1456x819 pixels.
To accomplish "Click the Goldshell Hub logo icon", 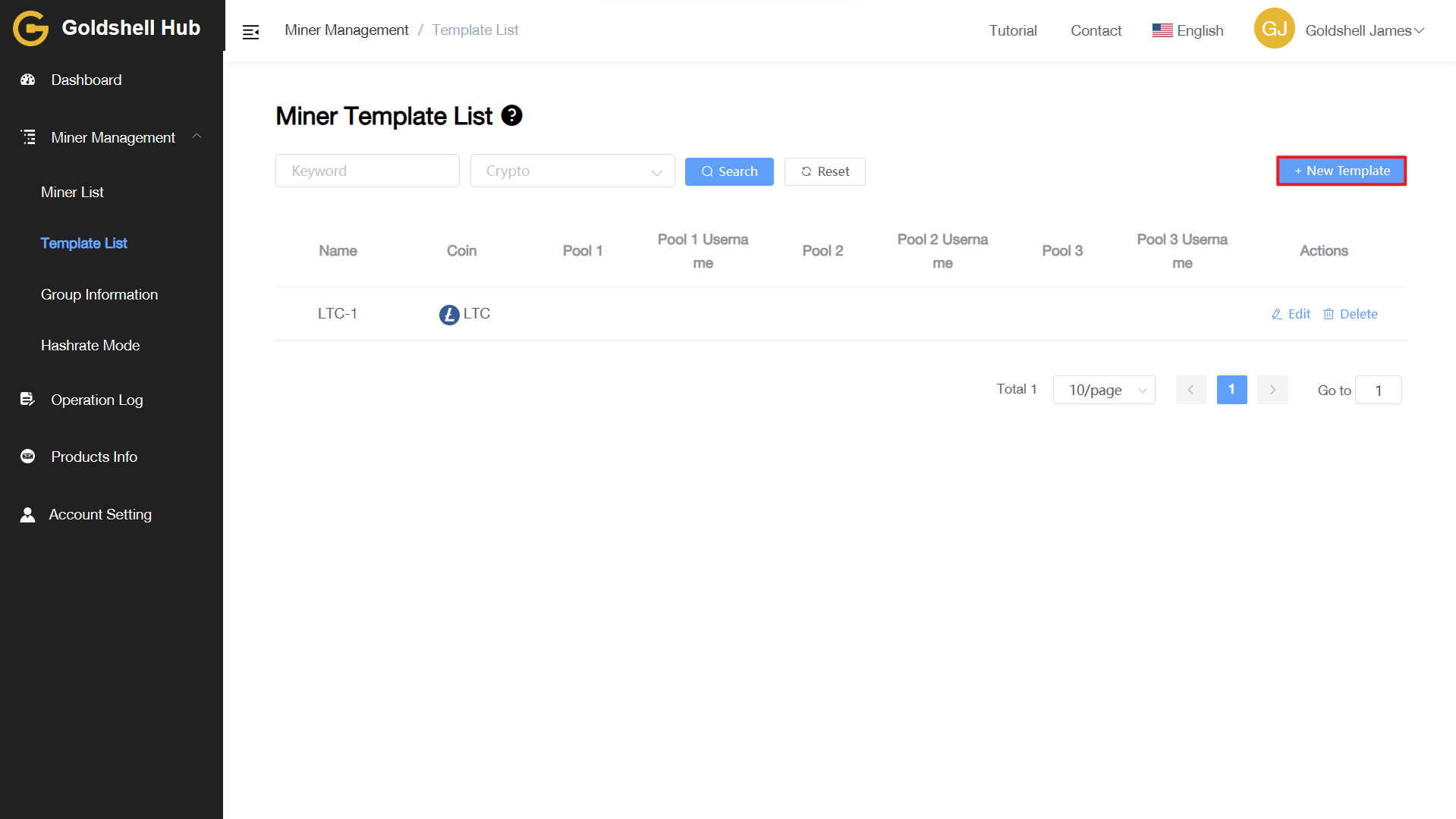I will click(x=30, y=28).
